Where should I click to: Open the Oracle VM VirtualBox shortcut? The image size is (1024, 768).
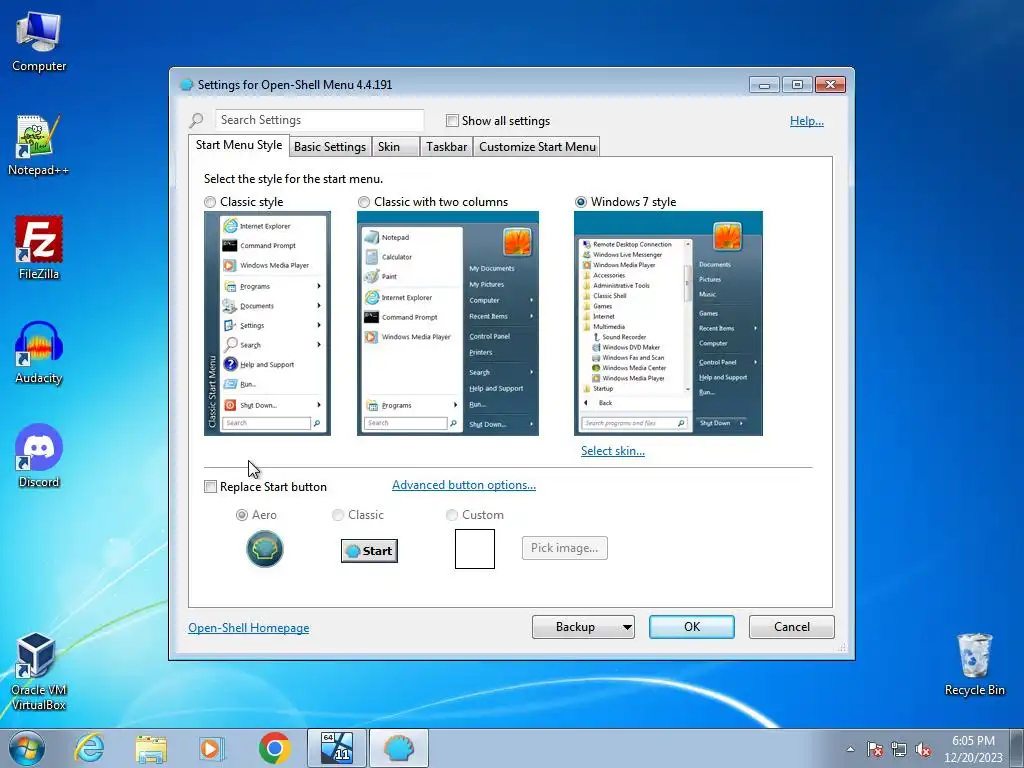coord(39,671)
